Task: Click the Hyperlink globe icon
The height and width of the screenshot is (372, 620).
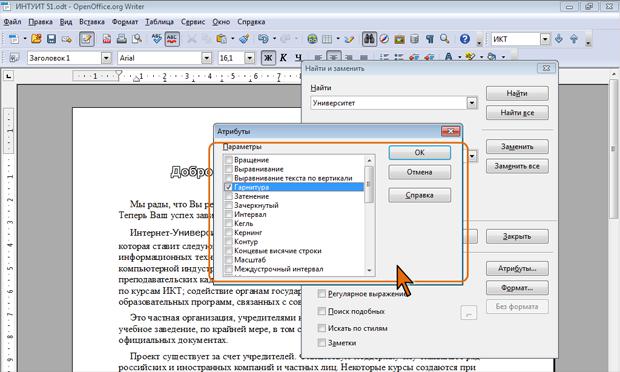Action: tap(312, 39)
